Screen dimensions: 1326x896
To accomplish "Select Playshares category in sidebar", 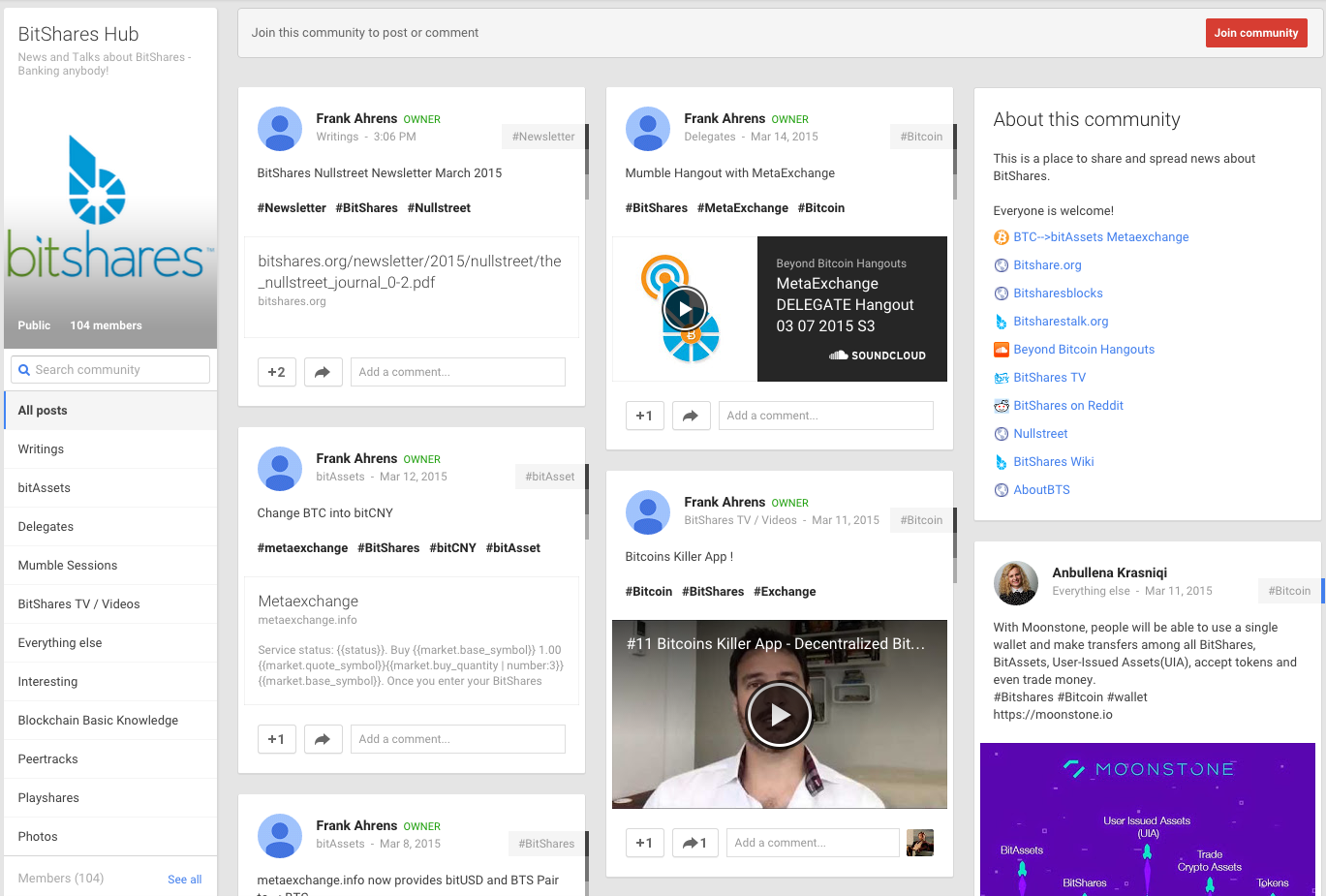I will (110, 798).
